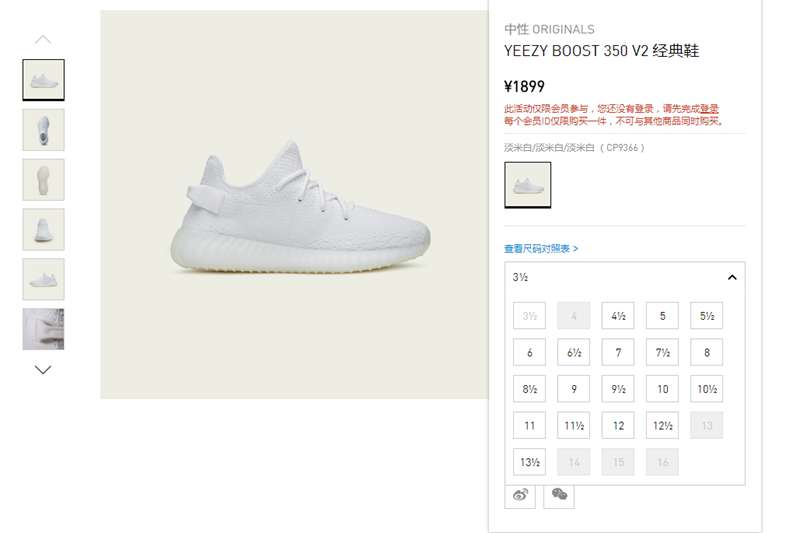Click the thumbnail gallery up arrow
800x533 pixels.
43,40
